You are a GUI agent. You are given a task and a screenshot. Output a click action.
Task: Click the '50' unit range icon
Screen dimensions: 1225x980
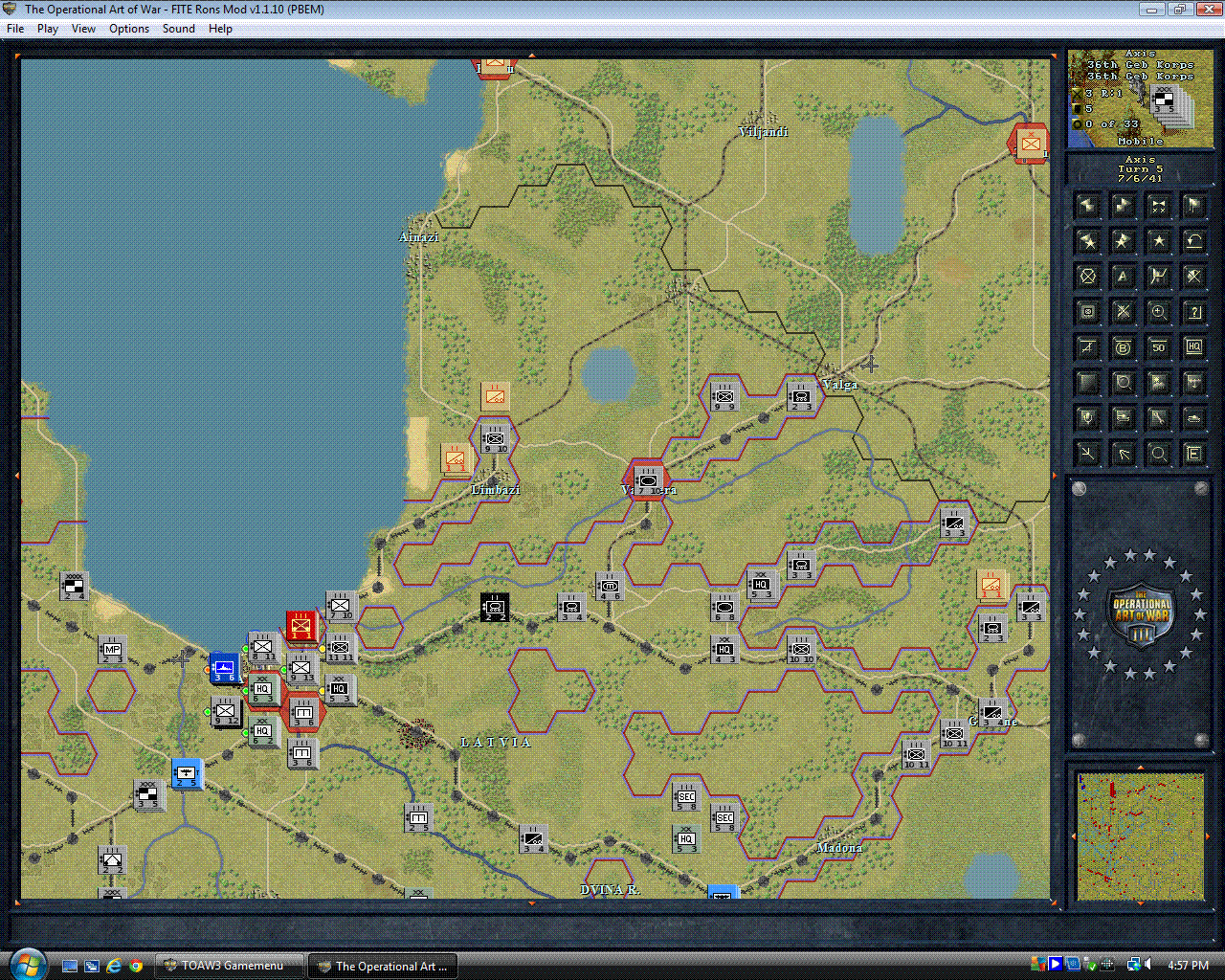click(x=1158, y=346)
